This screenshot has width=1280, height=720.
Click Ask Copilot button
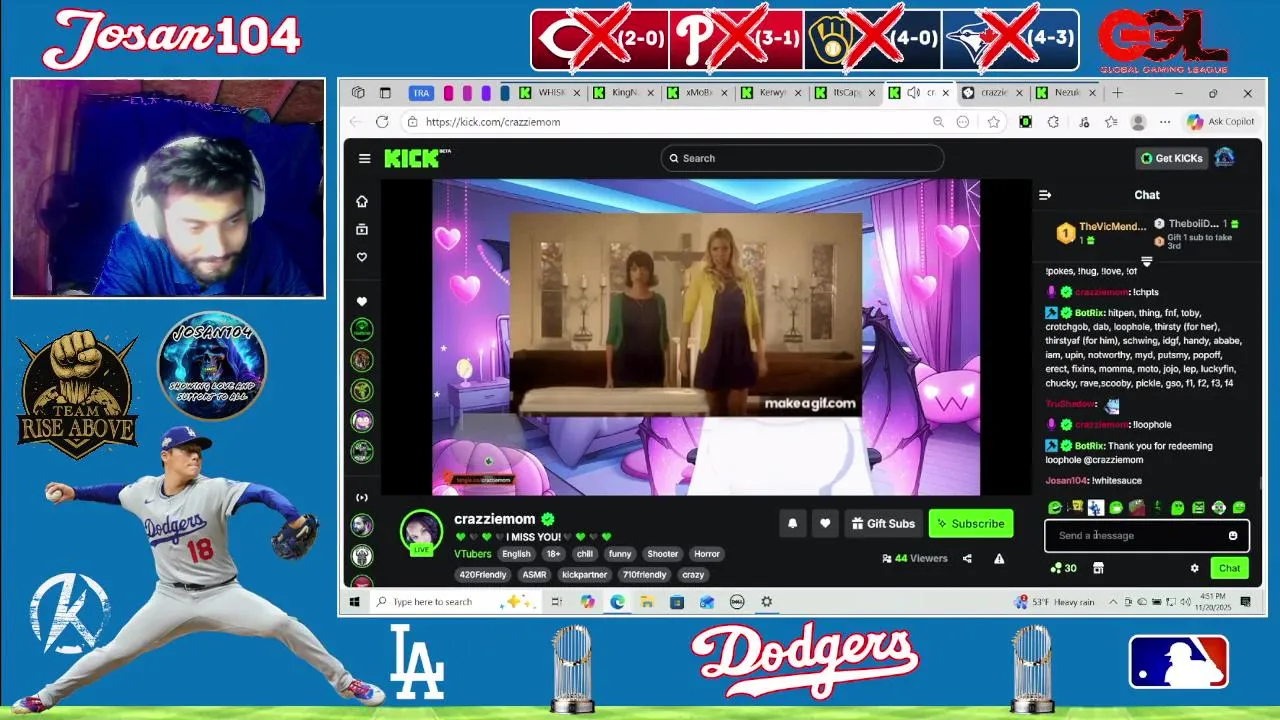coord(1220,122)
